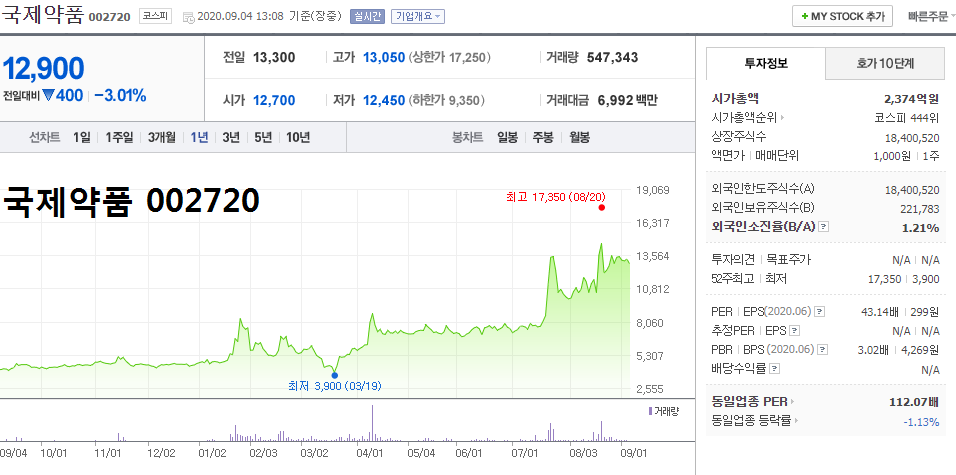
Task: Click the 저가 12,450 value
Action: click(x=384, y=100)
